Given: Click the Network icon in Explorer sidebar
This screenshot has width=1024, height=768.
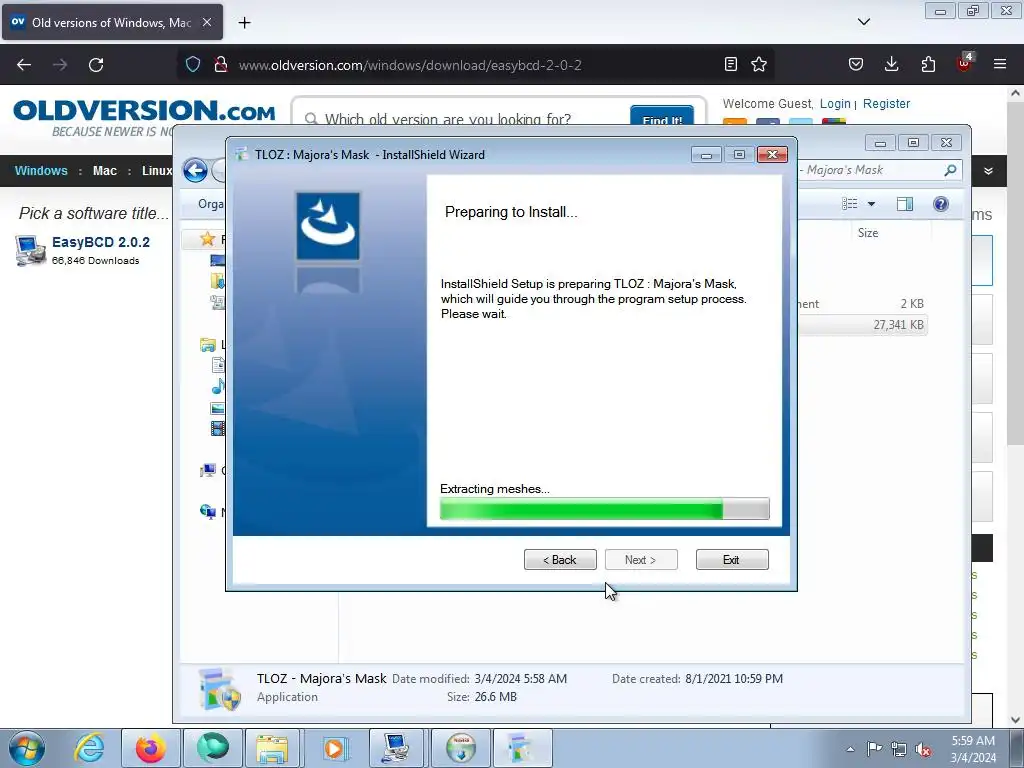Looking at the screenshot, I should pyautogui.click(x=208, y=512).
